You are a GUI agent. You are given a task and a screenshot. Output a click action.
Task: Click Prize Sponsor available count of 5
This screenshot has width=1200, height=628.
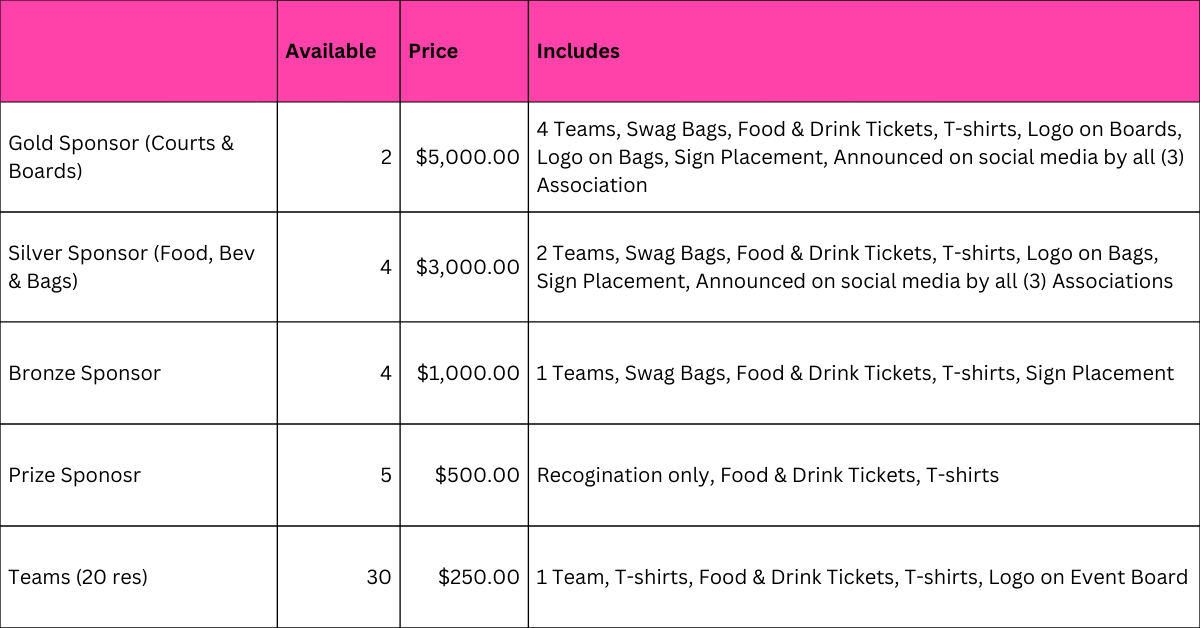(x=386, y=475)
